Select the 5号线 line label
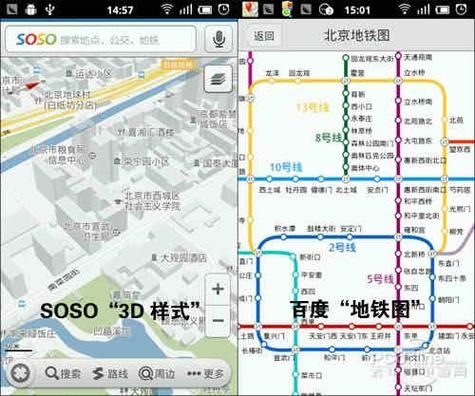This screenshot has width=475, height=396. pos(380,279)
